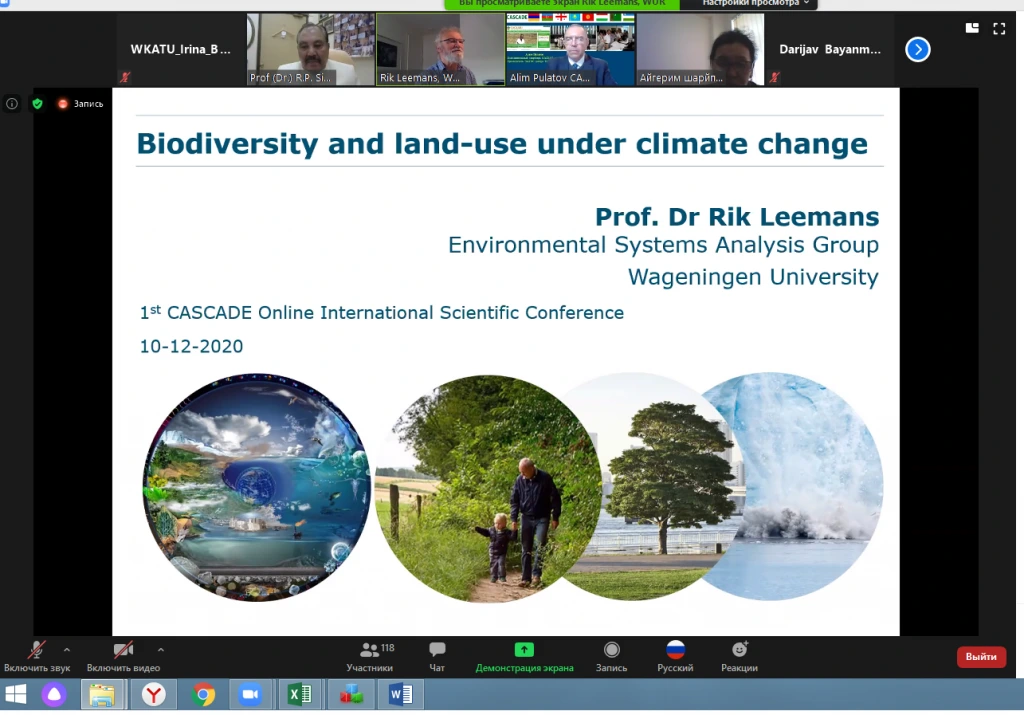Open the Реакции reactions menu

tap(739, 656)
